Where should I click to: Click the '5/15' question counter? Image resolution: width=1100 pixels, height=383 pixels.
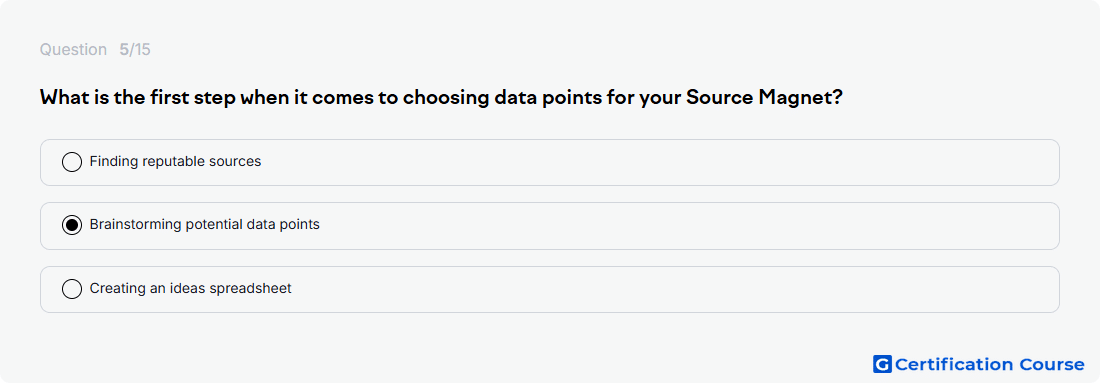point(135,50)
